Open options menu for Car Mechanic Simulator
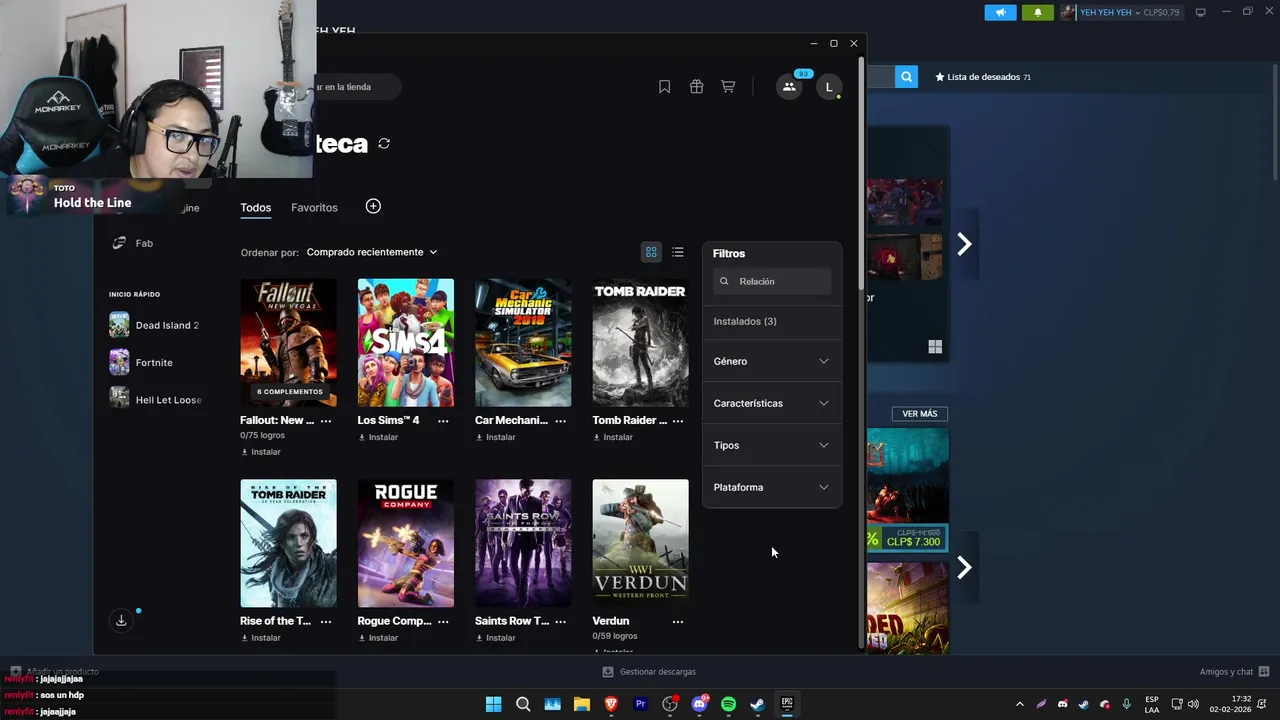The image size is (1280, 720). (561, 421)
